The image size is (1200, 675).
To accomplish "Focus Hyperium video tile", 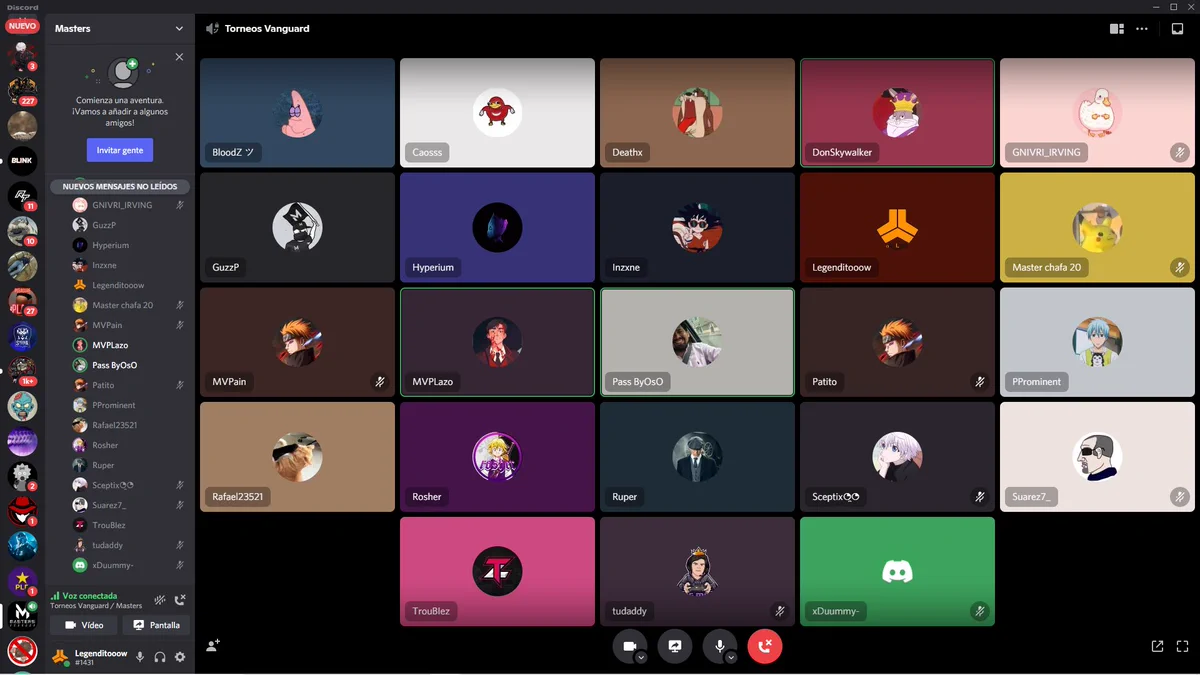I will tap(497, 227).
